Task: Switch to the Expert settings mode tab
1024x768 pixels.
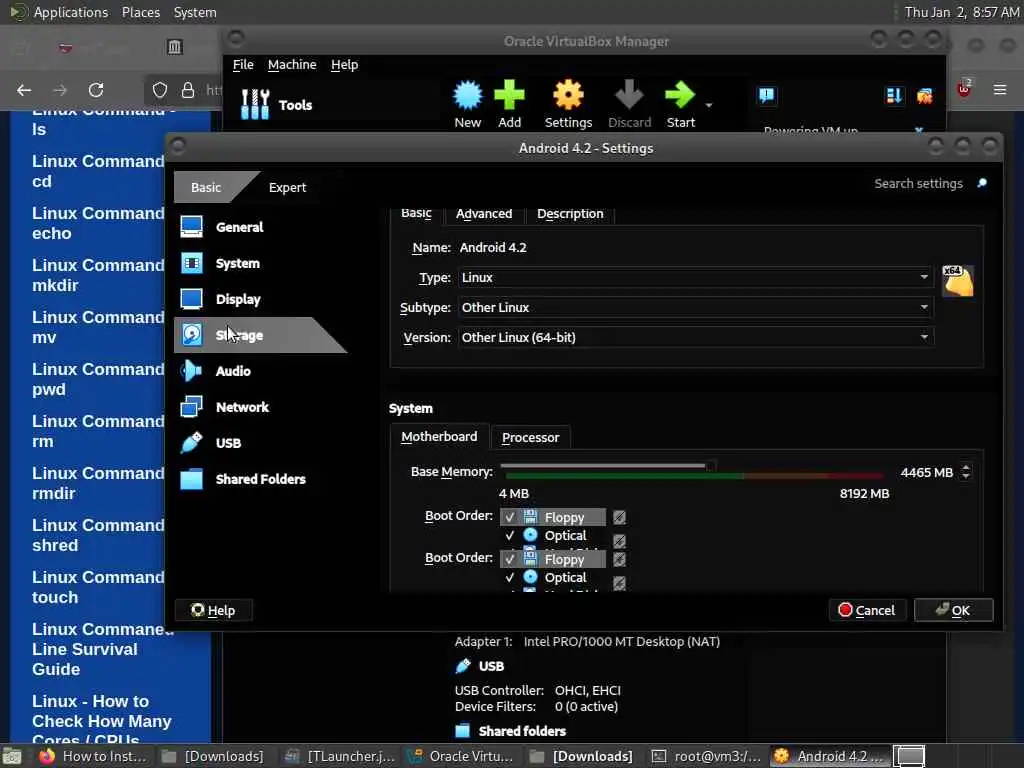Action: (287, 187)
